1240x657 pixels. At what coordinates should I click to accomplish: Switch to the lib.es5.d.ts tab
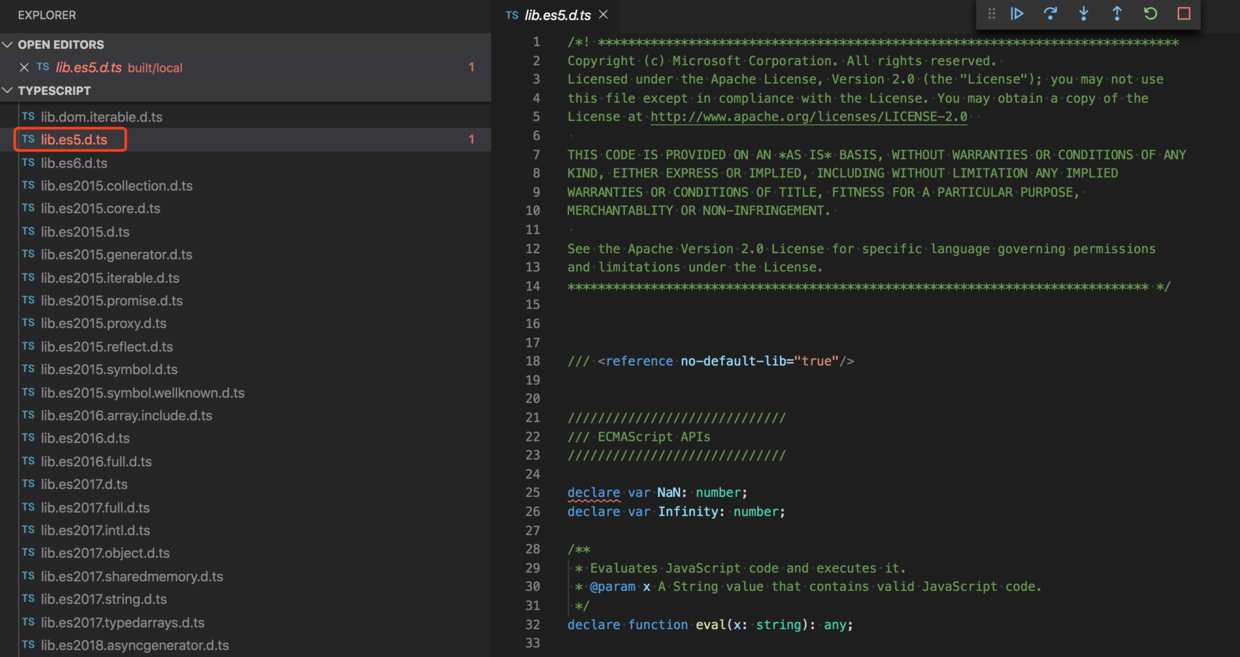click(x=555, y=15)
